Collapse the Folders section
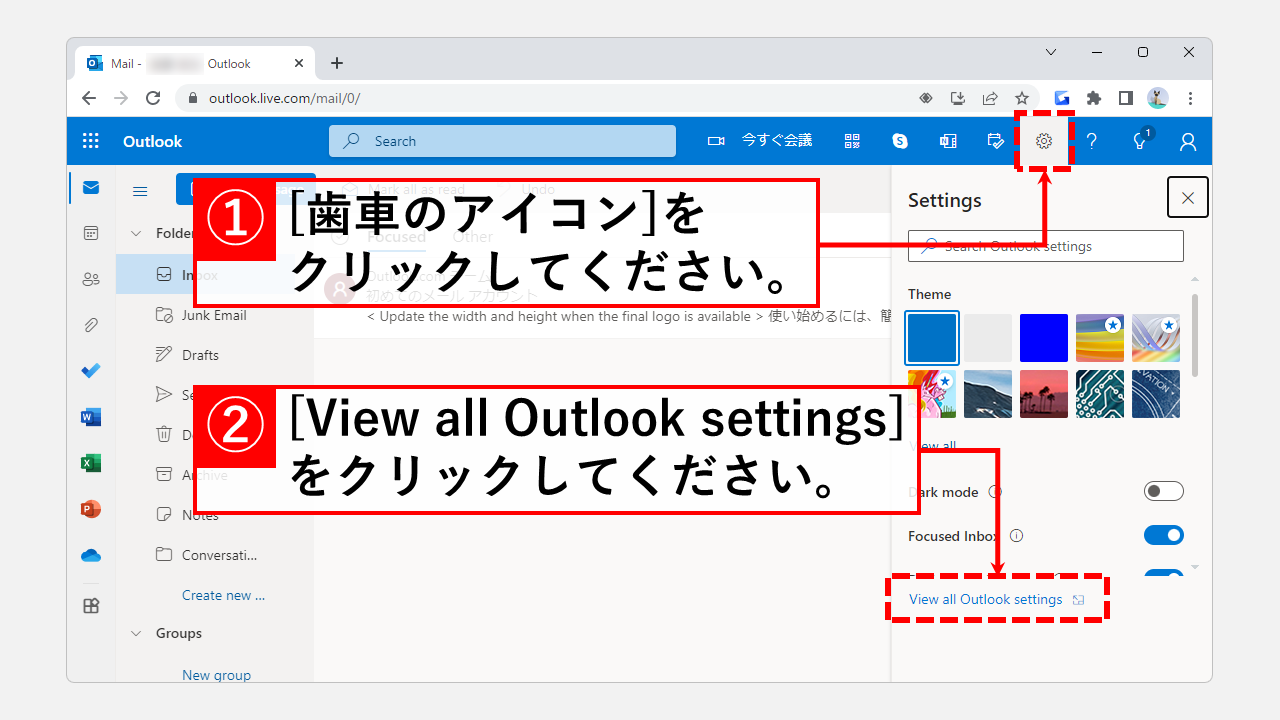This screenshot has height=720, width=1280. click(137, 232)
